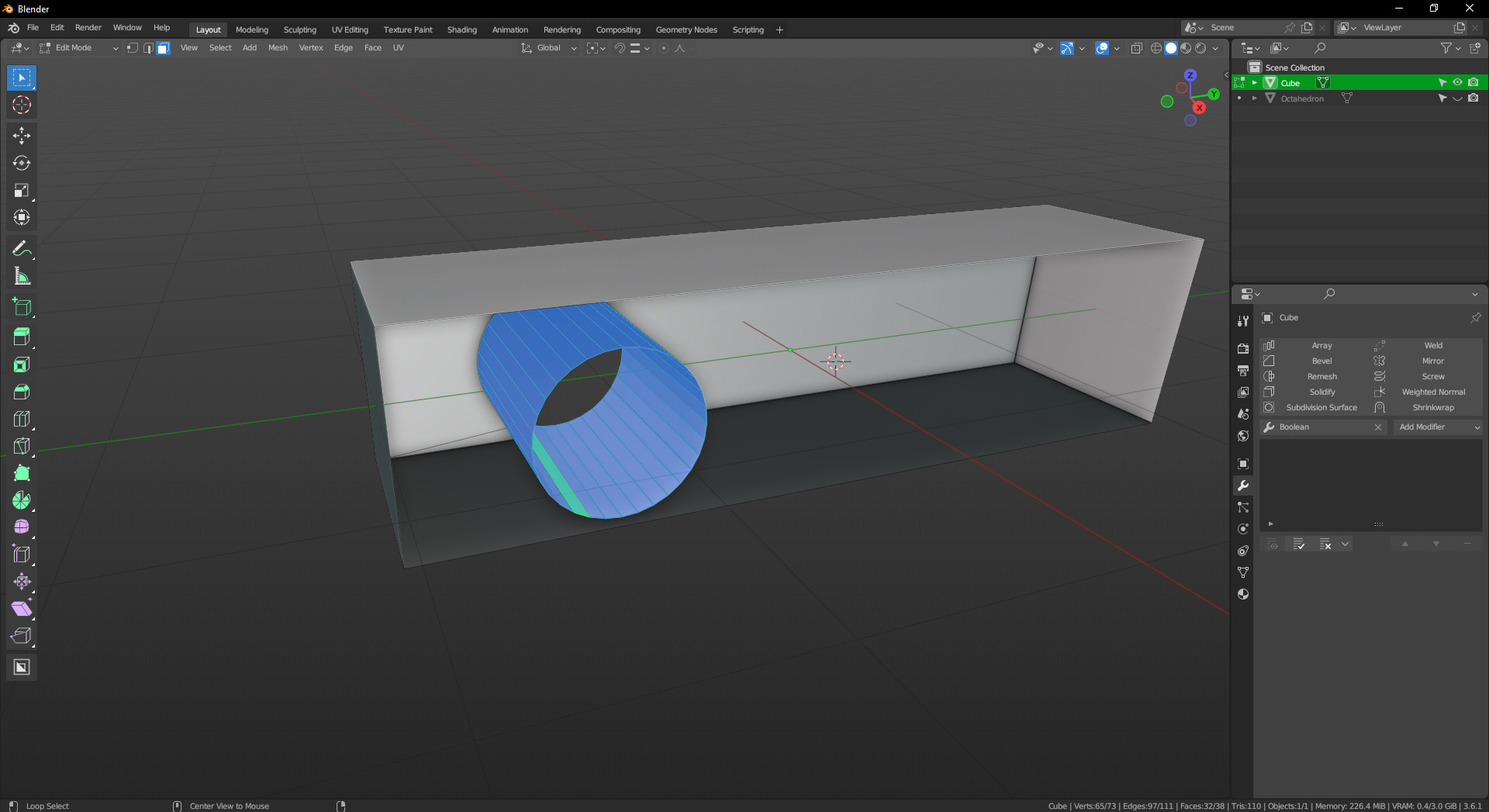Image resolution: width=1489 pixels, height=812 pixels.
Task: Open the Global transform orientation dropdown
Action: pyautogui.click(x=549, y=48)
